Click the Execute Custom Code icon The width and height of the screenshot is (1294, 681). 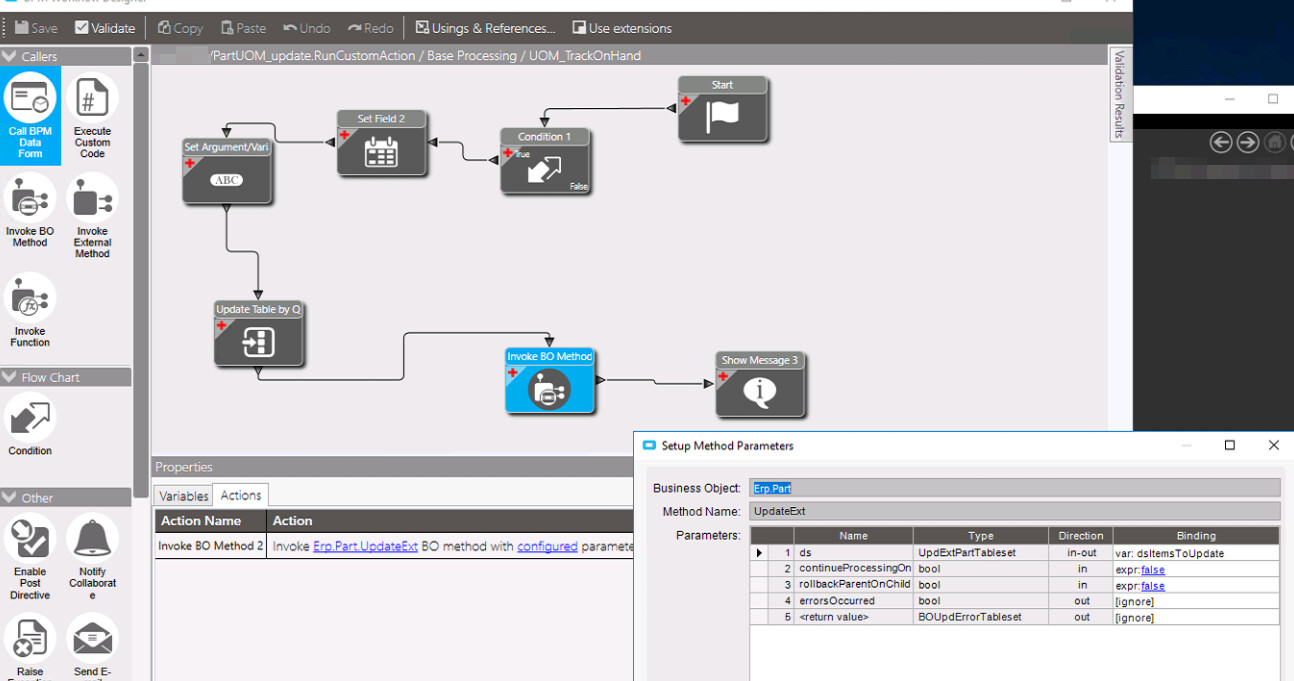(x=92, y=100)
